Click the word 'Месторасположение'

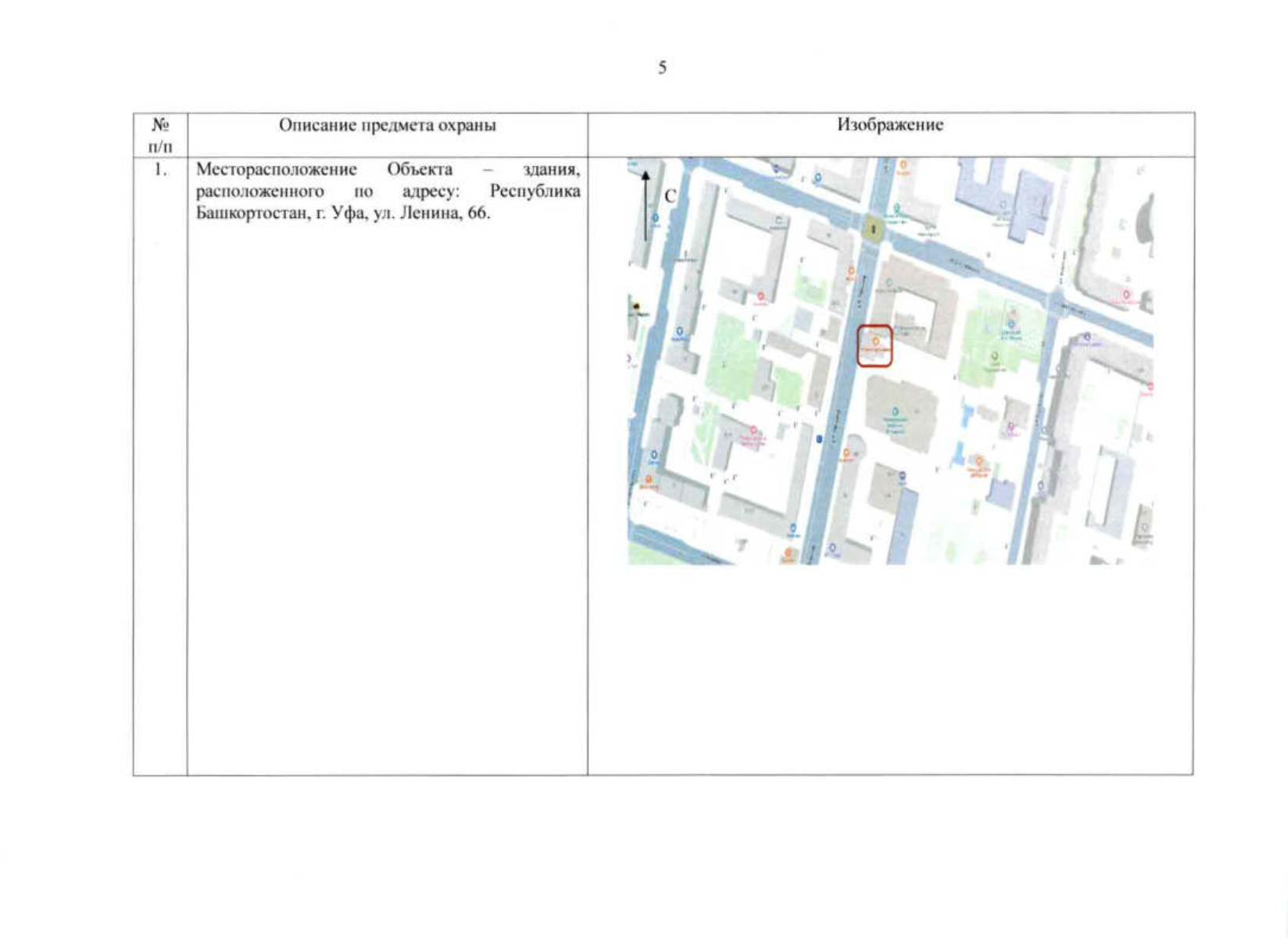[x=276, y=170]
